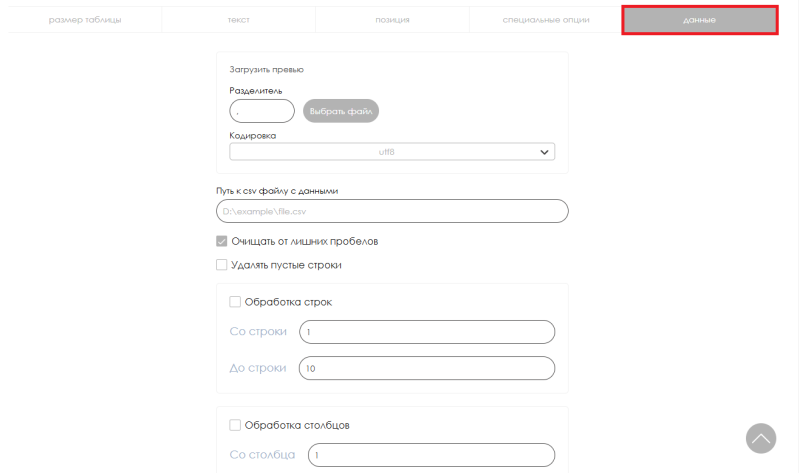
Task: Click the Со строки input field
Action: click(427, 332)
